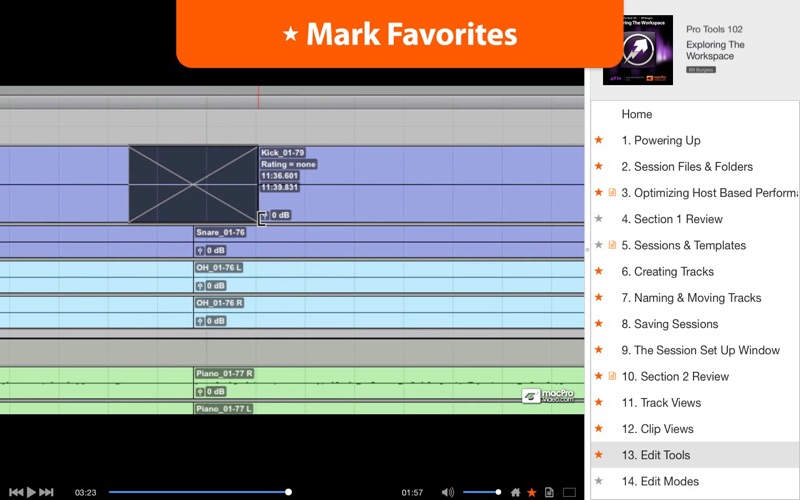This screenshot has height=500, width=800.
Task: Toggle favorite star for 12. Clip Views
Action: (x=599, y=428)
